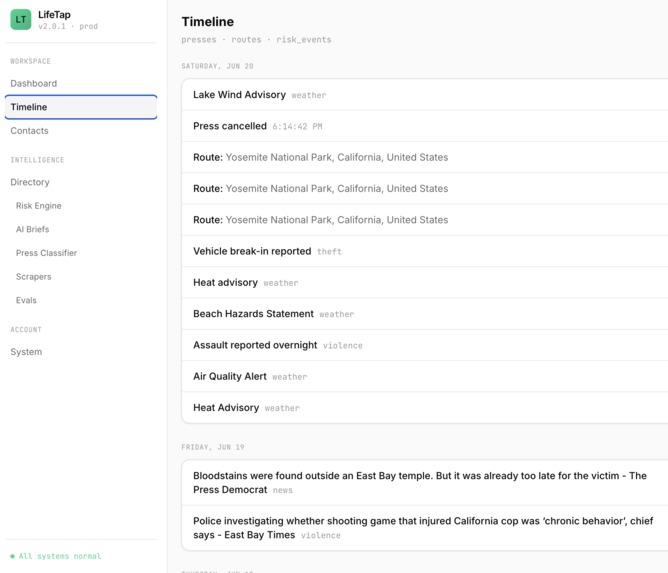Click the LifeTap LT logo icon
The image size is (668, 573).
point(20,20)
